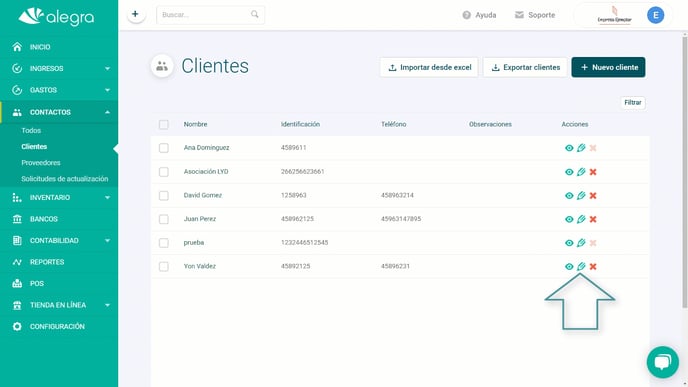Image resolution: width=688 pixels, height=387 pixels.
Task: Edit David Gomez with pencil icon
Action: (581, 195)
